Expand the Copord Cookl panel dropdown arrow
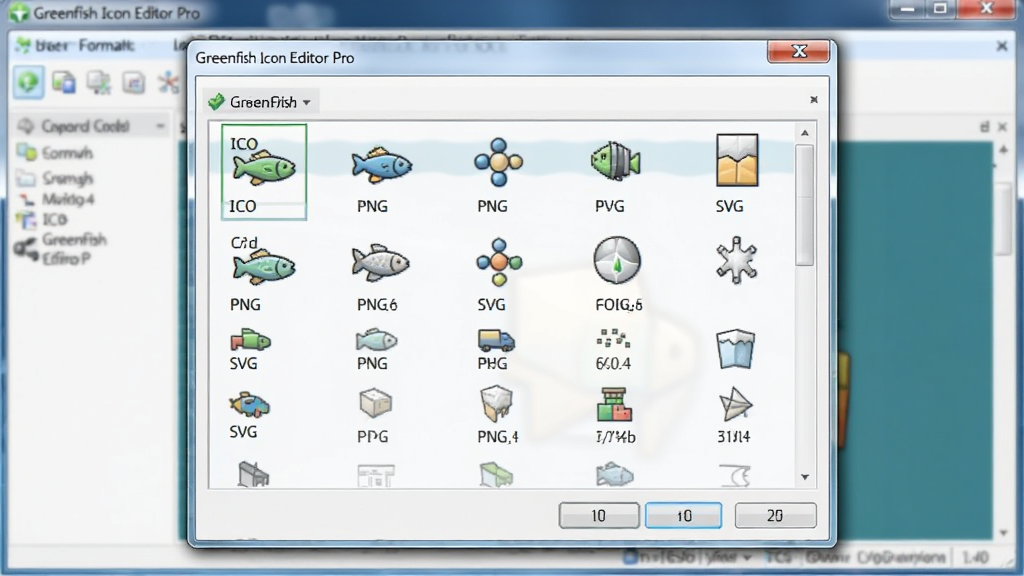 pos(160,126)
